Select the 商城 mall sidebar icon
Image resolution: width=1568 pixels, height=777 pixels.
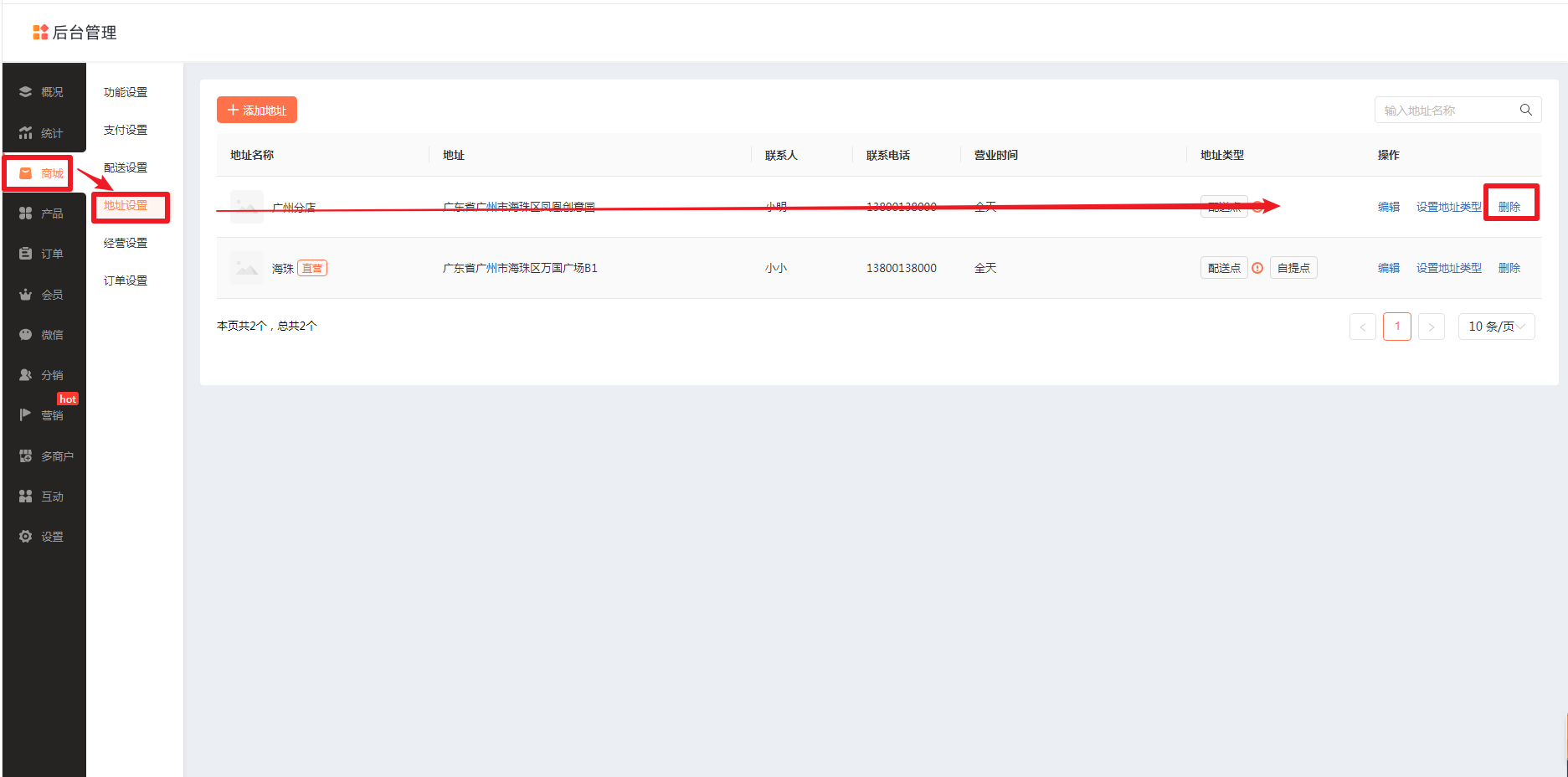(25, 173)
